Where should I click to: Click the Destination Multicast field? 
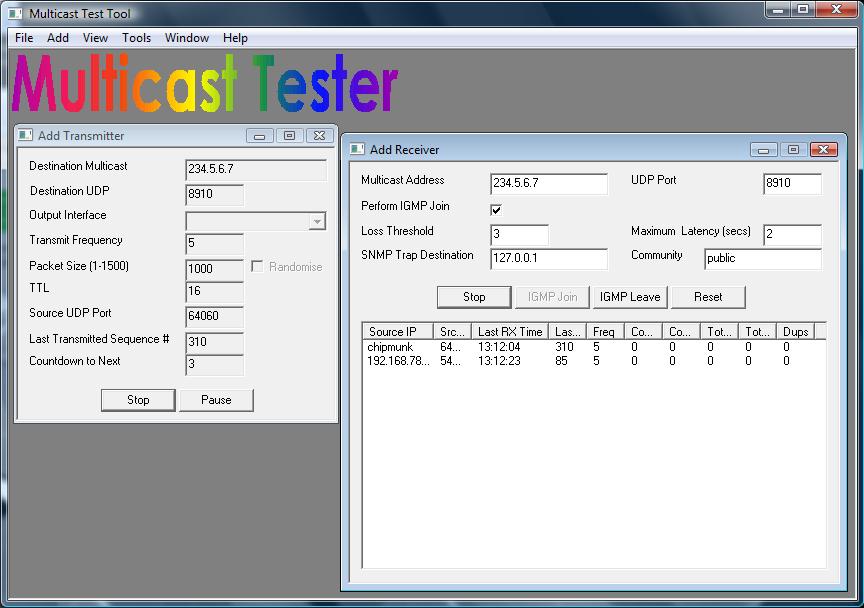pyautogui.click(x=256, y=170)
